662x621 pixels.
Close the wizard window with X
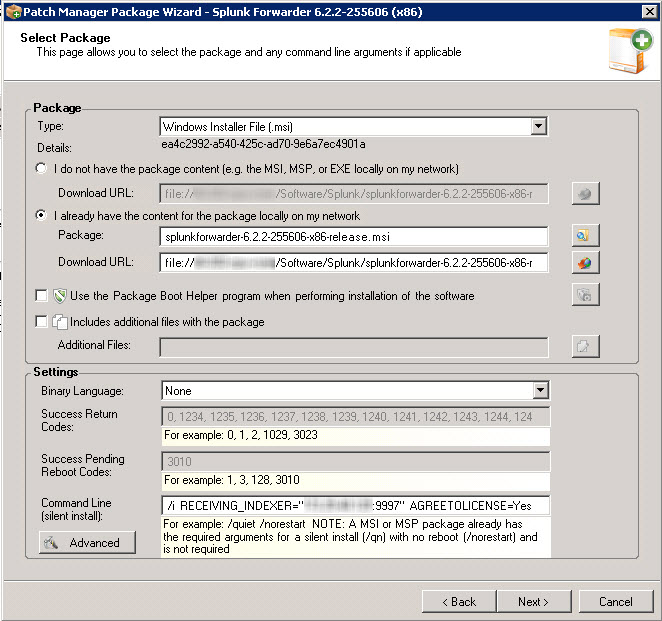650,11
